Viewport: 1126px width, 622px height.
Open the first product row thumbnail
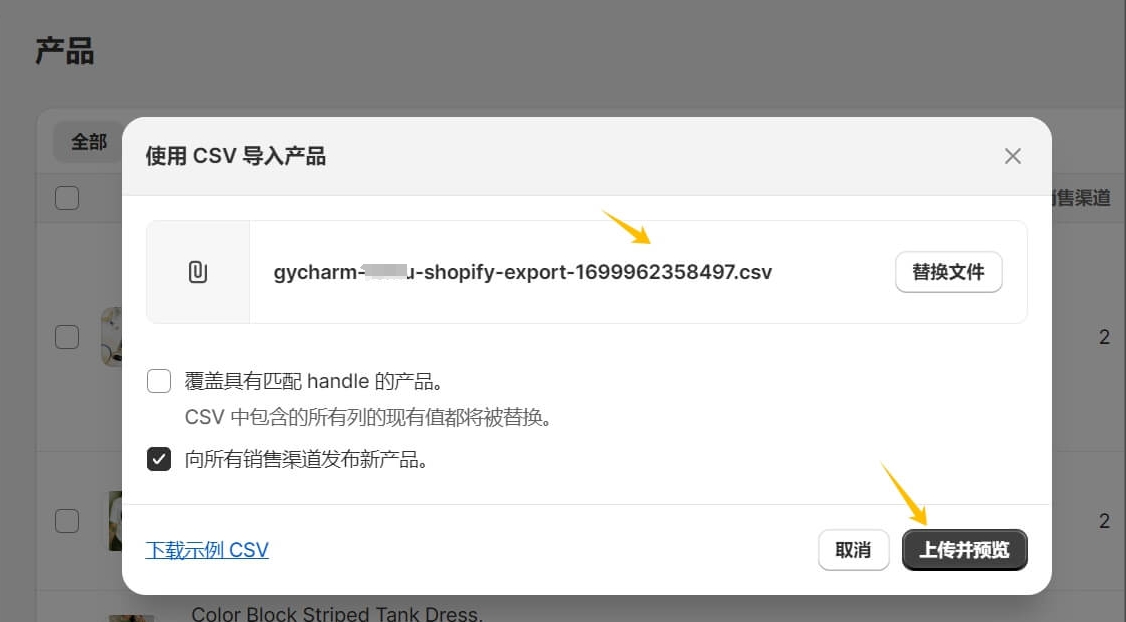[x=112, y=337]
